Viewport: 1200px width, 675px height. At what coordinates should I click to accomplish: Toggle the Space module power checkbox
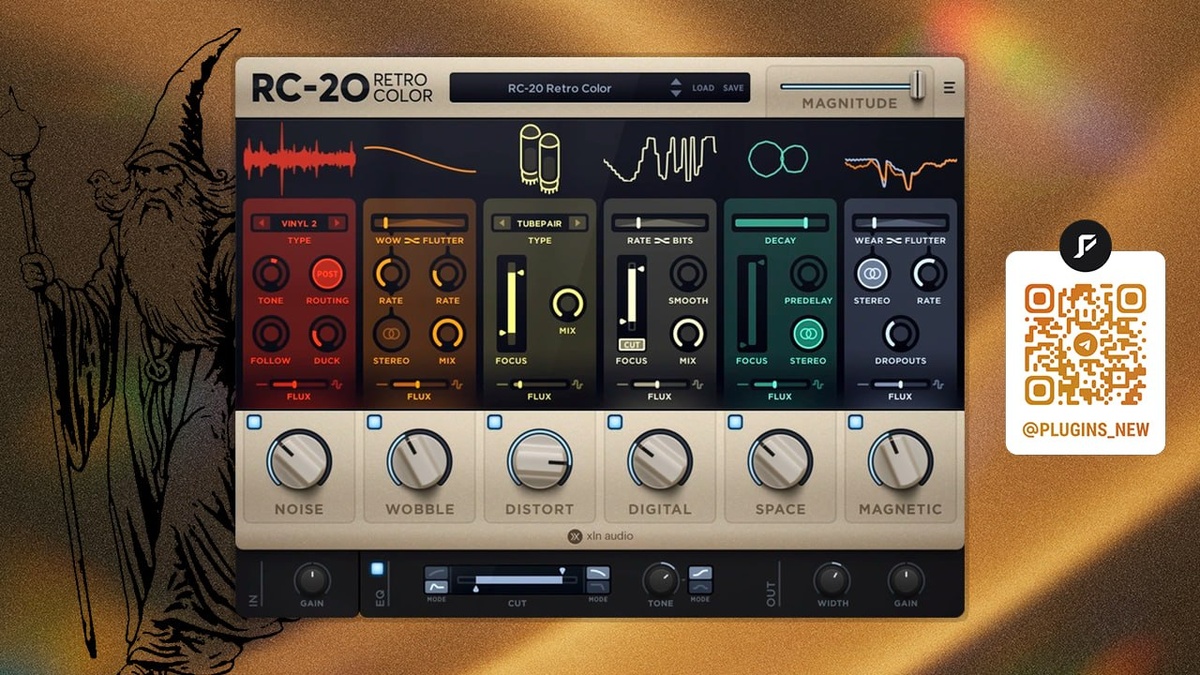click(735, 422)
